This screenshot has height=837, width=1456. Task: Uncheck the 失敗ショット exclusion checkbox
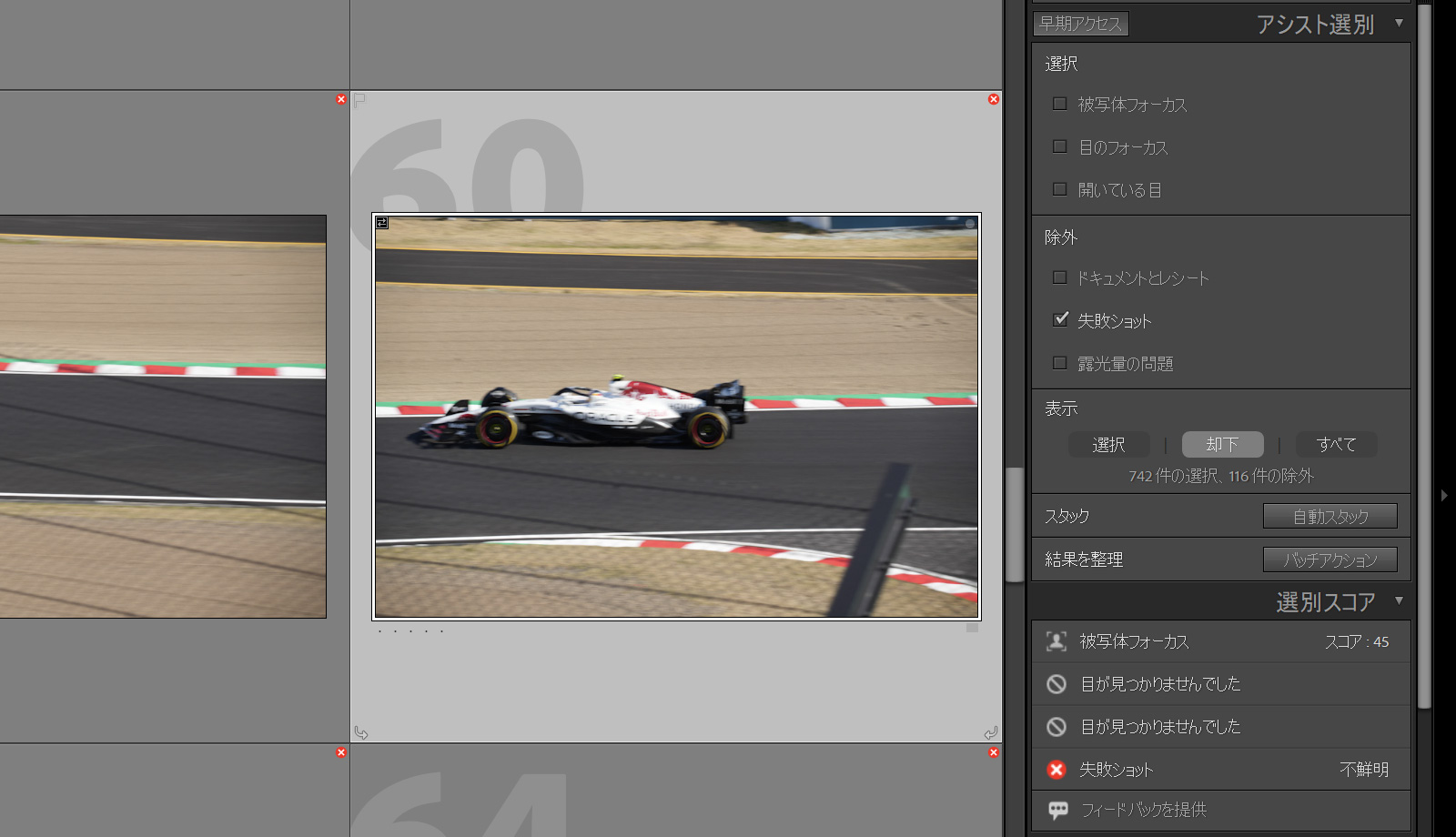point(1059,319)
